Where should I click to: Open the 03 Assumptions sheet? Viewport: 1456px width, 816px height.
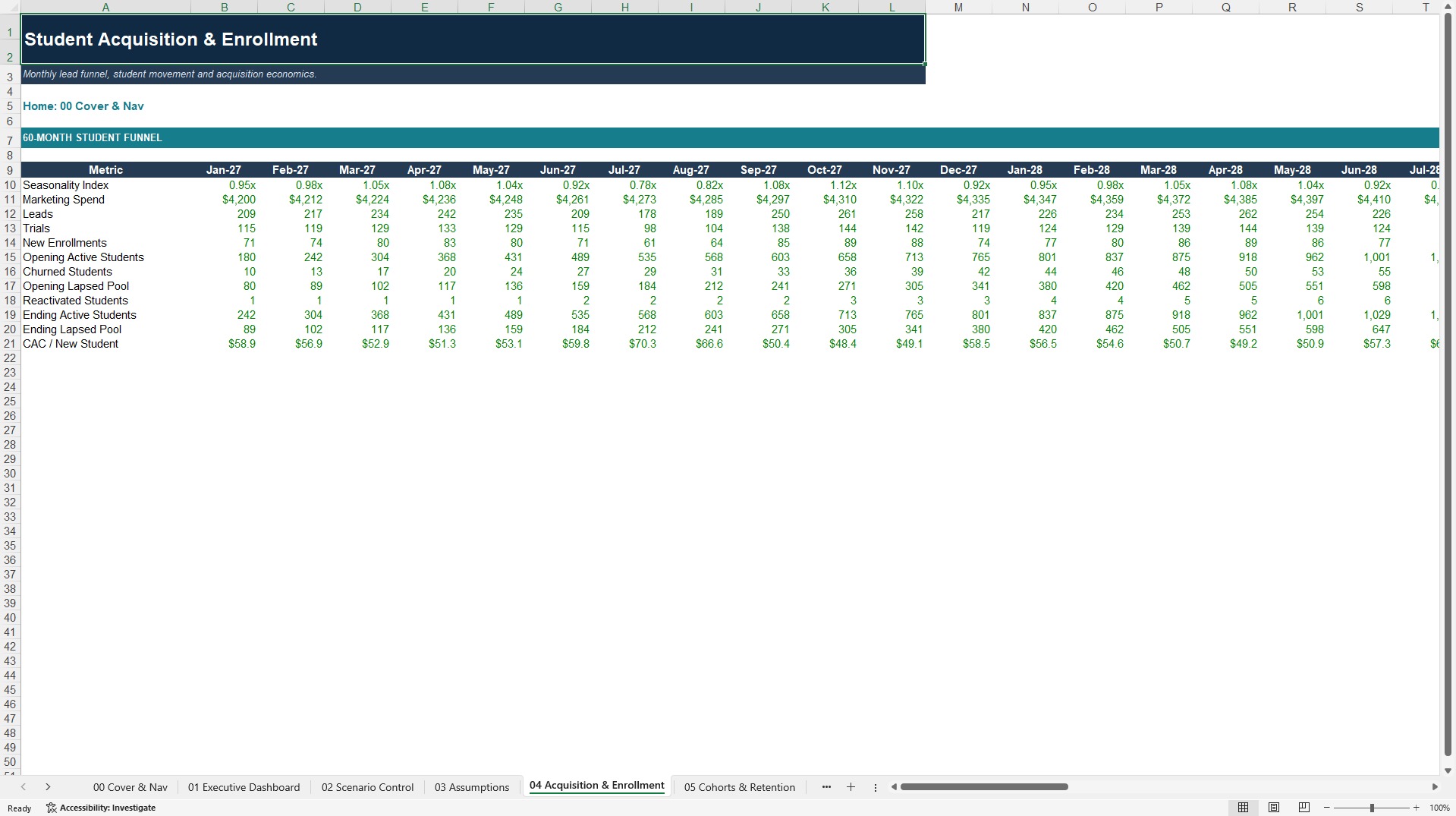click(472, 787)
